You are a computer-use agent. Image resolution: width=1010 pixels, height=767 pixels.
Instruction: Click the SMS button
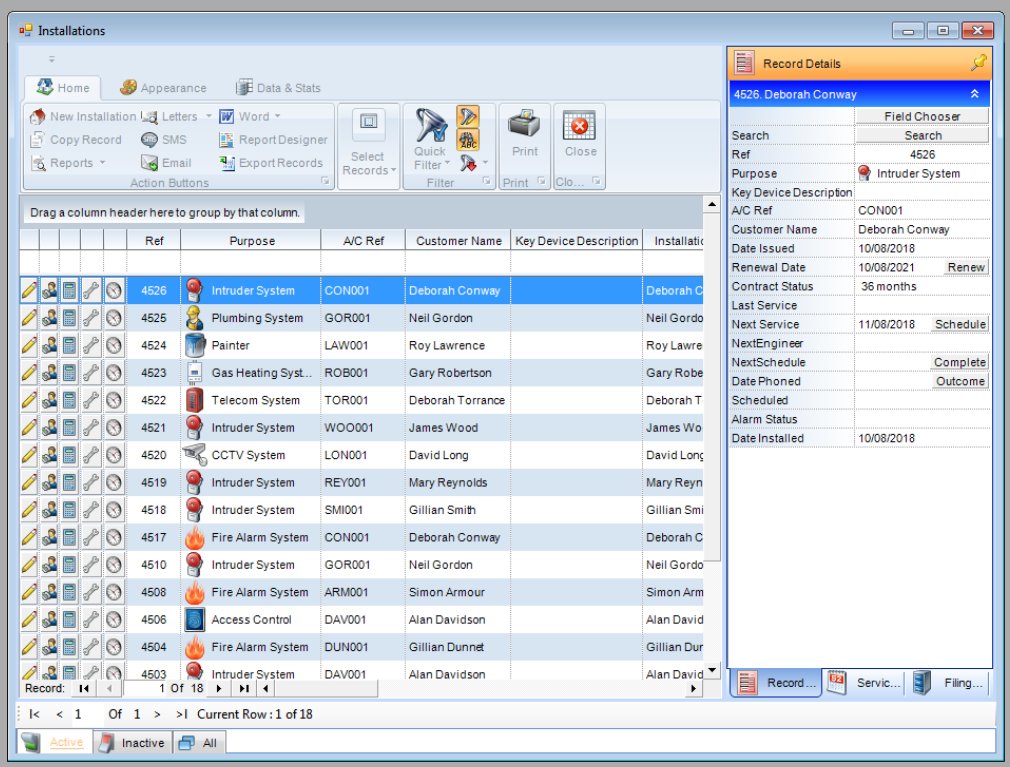(164, 140)
